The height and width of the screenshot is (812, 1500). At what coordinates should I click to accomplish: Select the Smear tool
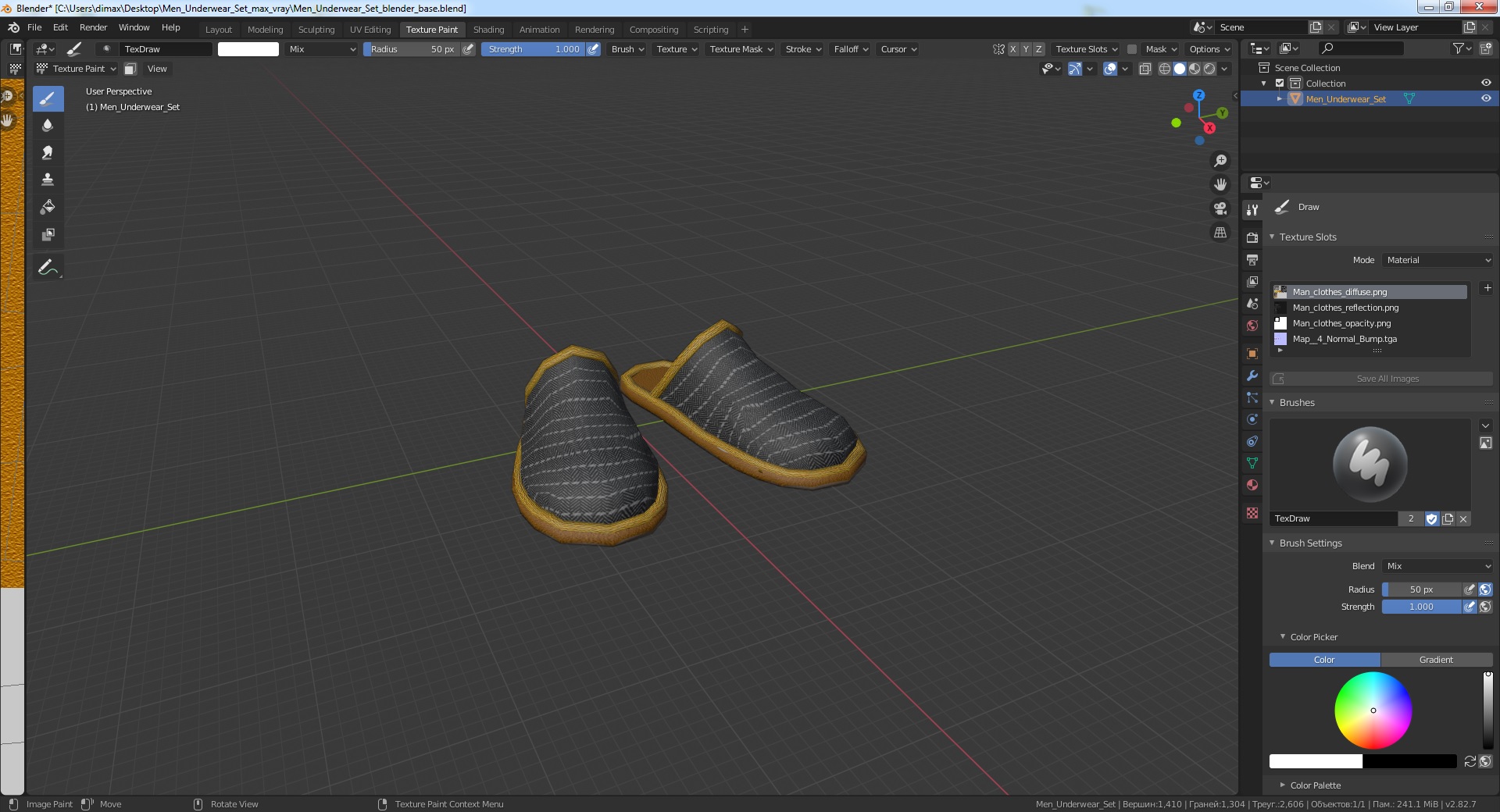pos(48,153)
